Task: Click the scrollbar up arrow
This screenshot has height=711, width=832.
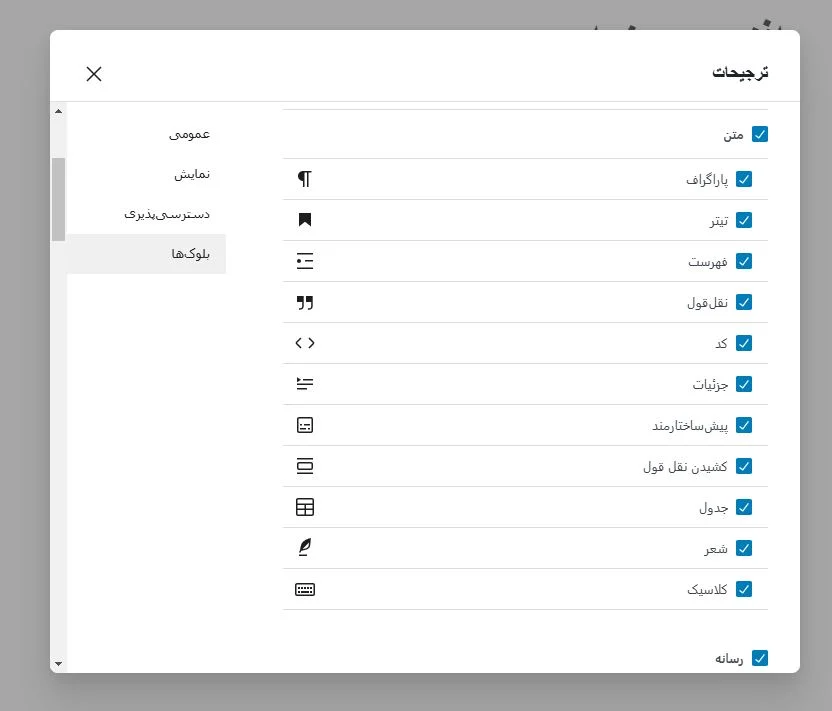Action: point(58,111)
